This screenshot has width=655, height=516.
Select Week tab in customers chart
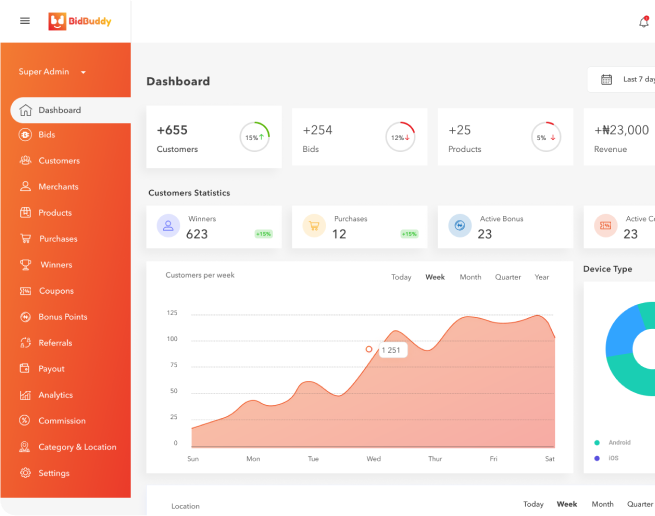[435, 277]
